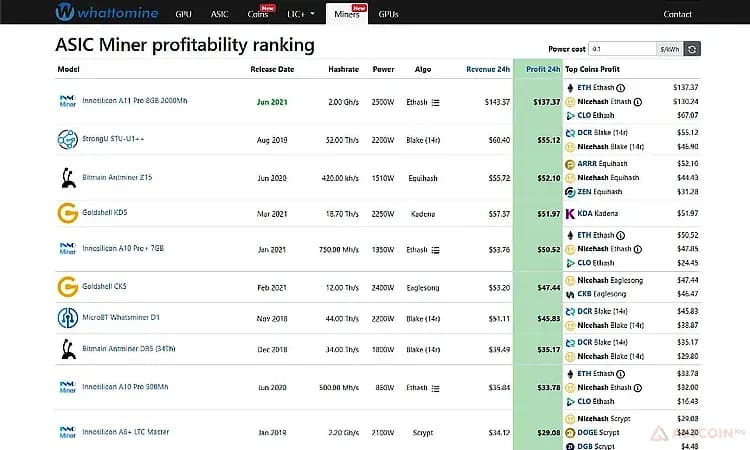Sort table by Revenue 24h
This screenshot has height=450, width=750.
click(x=488, y=69)
